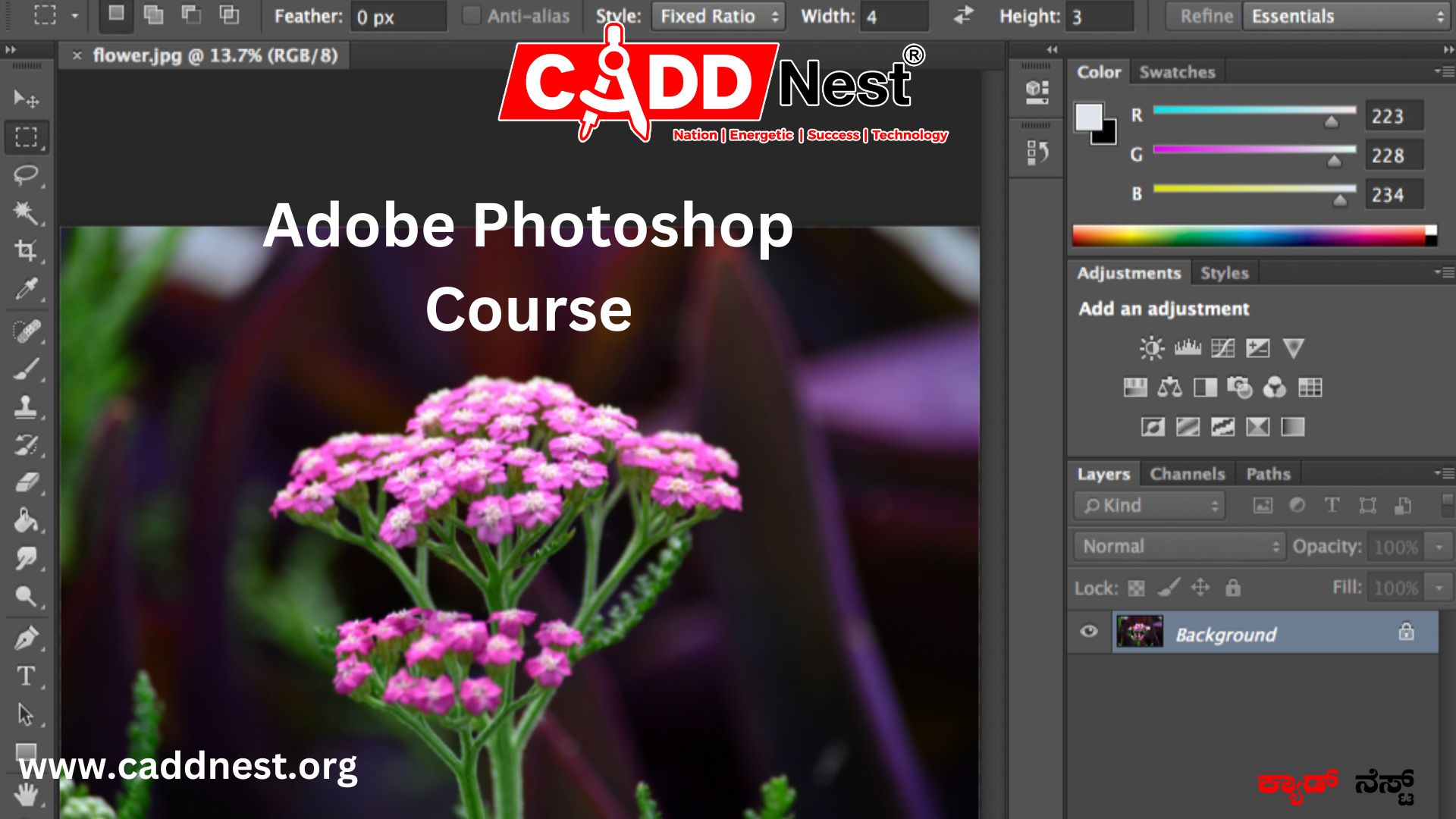Click Add Curves adjustment icon
Image resolution: width=1456 pixels, height=819 pixels.
click(1220, 347)
